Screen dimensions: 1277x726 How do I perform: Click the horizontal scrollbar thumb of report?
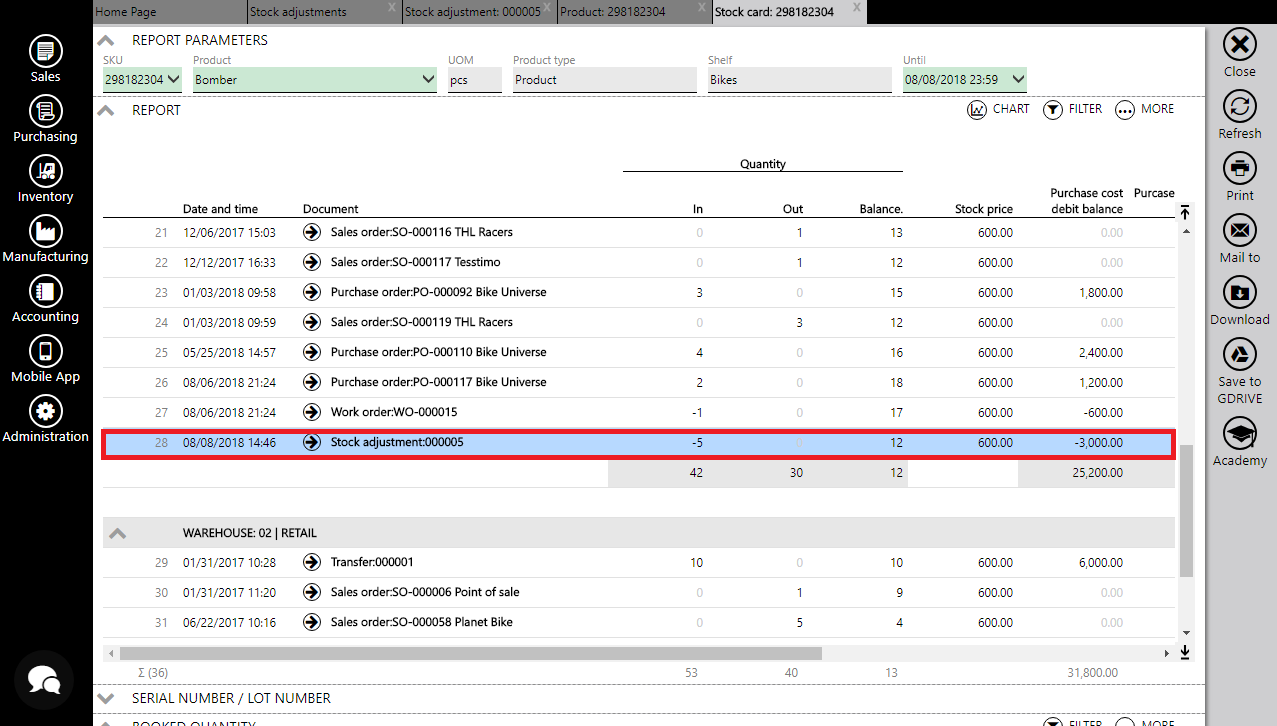click(x=470, y=653)
